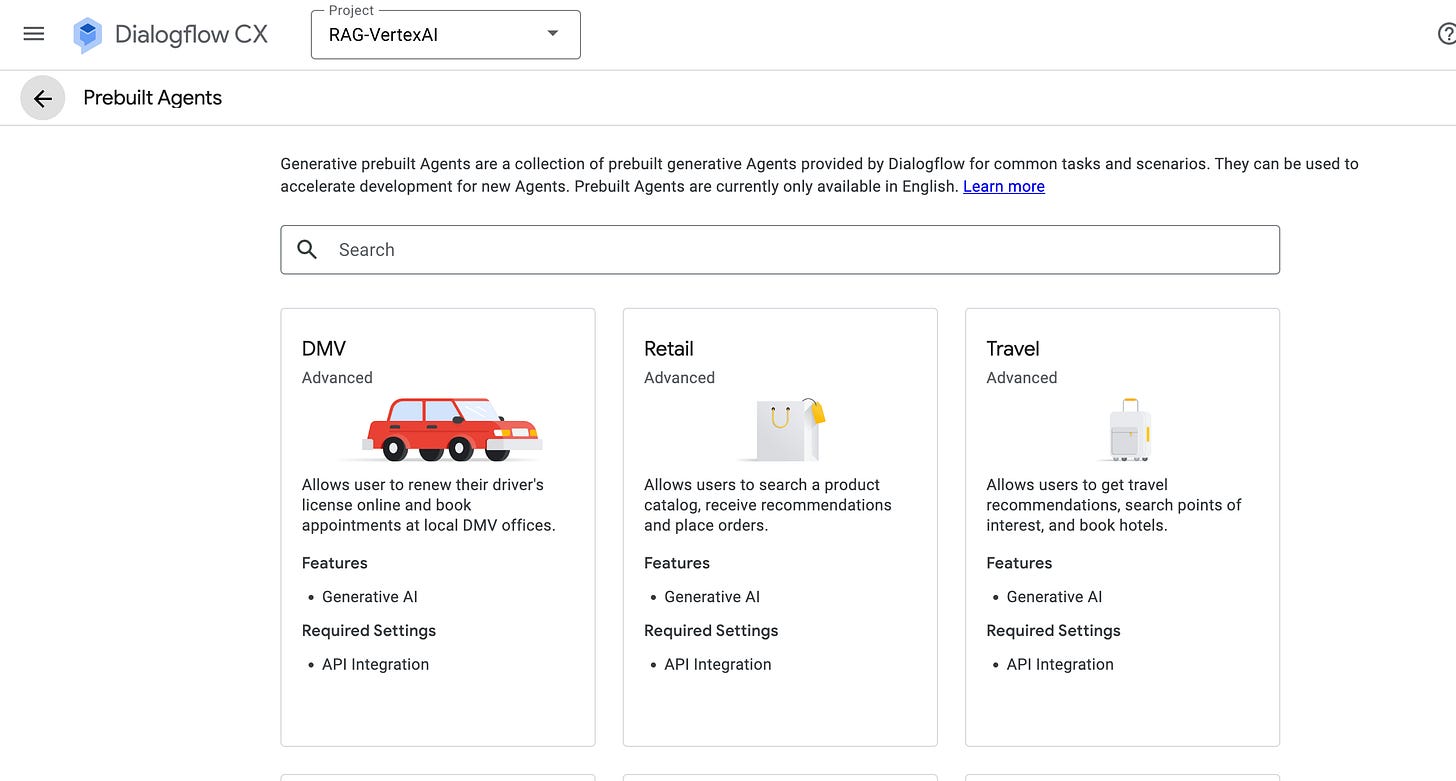1456x781 pixels.
Task: Click the red car DMV illustration
Action: [x=451, y=429]
